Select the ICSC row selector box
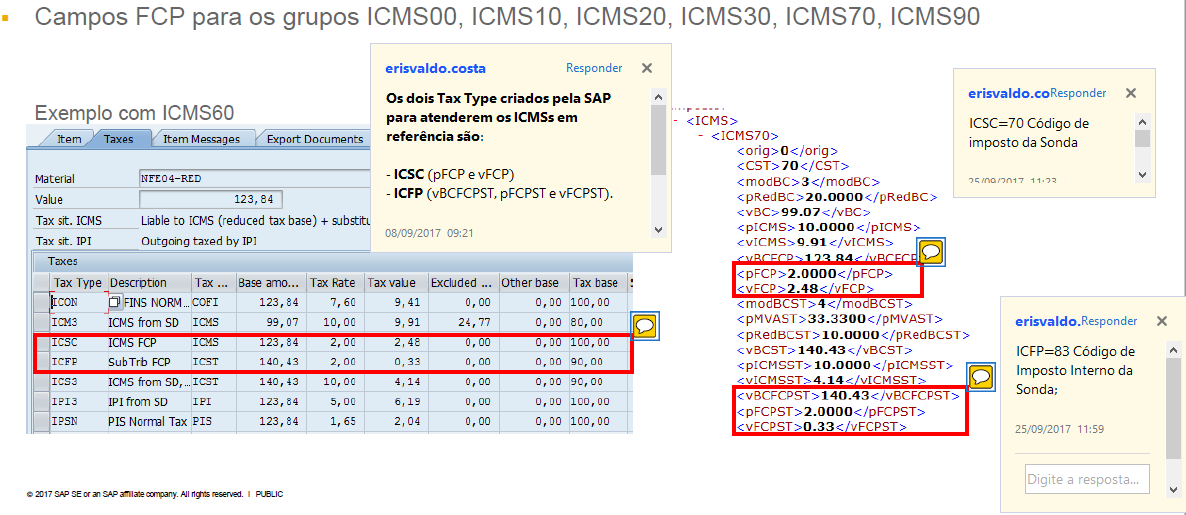Image resolution: width=1186 pixels, height=515 pixels. (x=41, y=343)
